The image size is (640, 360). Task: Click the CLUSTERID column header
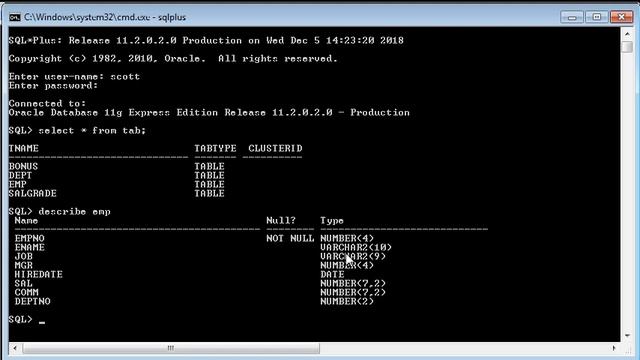(x=275, y=149)
